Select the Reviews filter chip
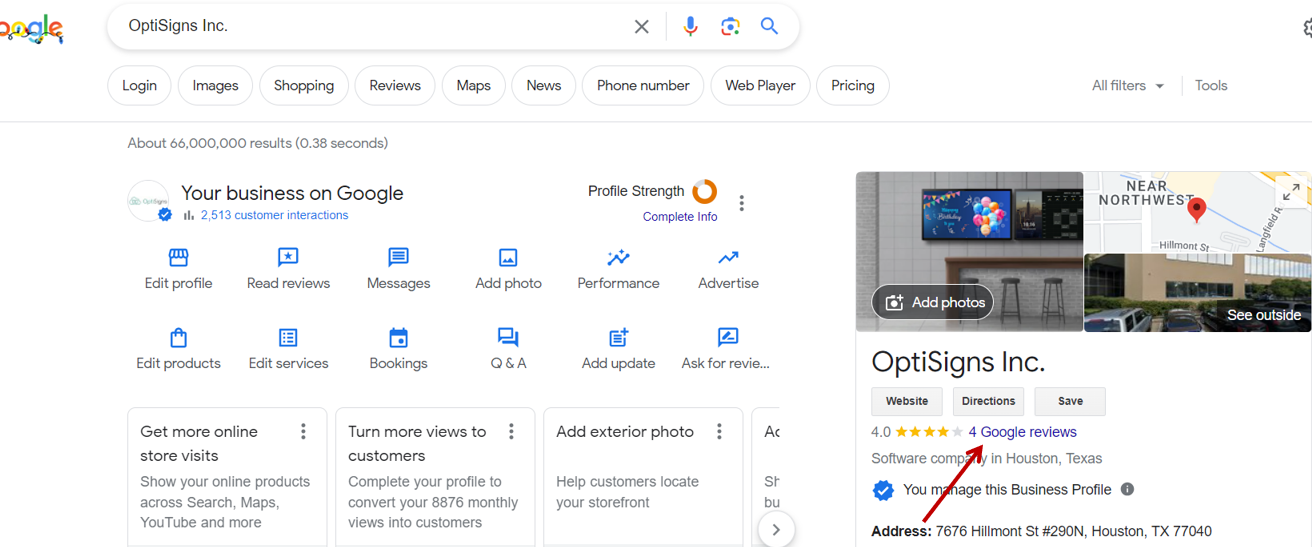This screenshot has width=1312, height=547. [395, 86]
